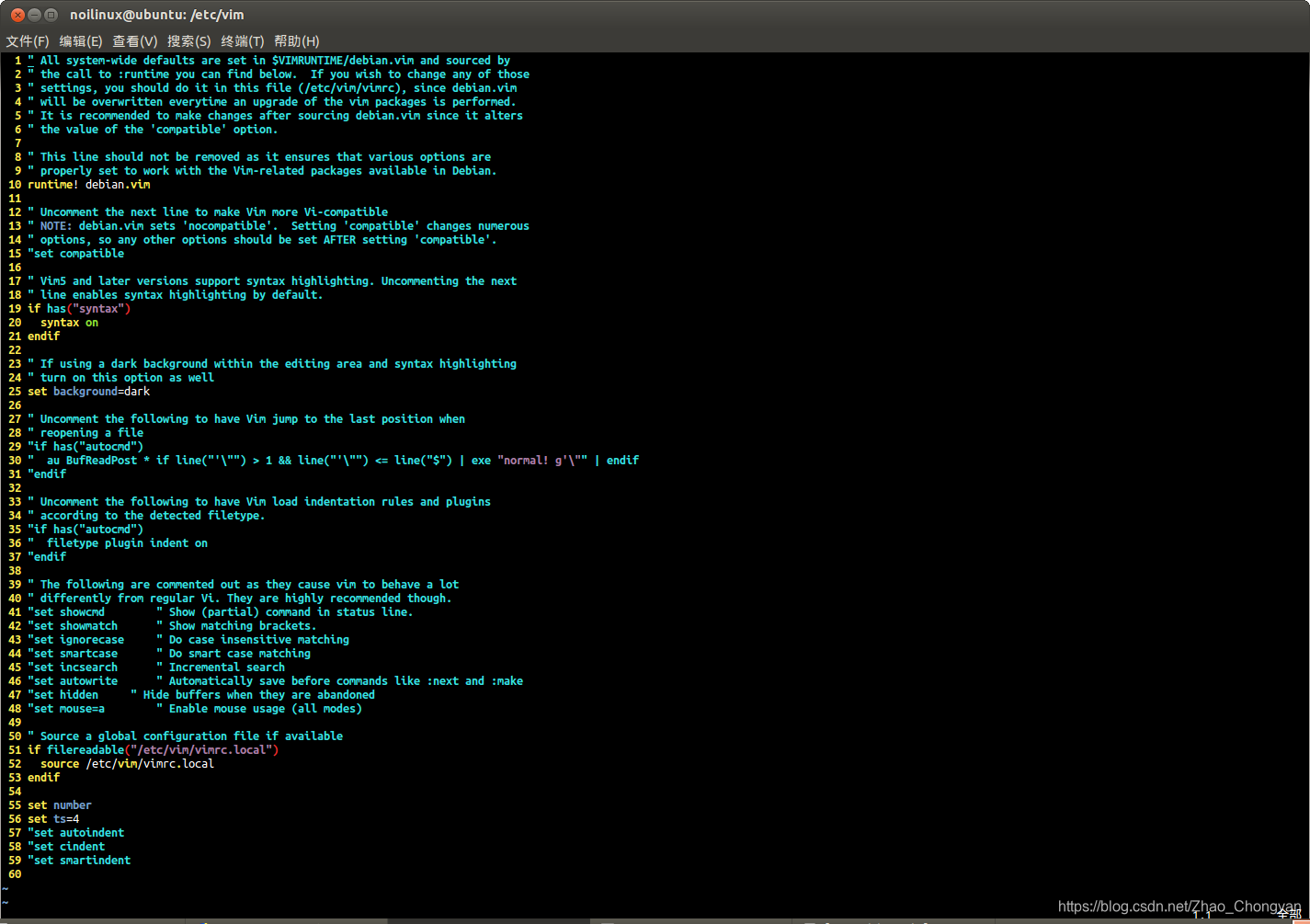Click line 'The following are commented out'
The height and width of the screenshot is (924, 1310).
(243, 585)
